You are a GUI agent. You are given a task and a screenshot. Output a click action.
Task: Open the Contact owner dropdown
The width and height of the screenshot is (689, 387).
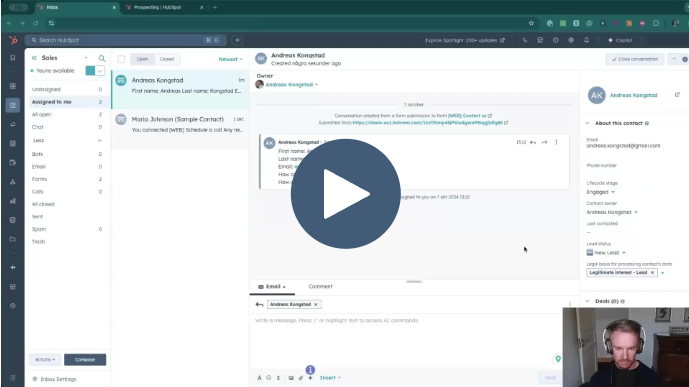(x=612, y=212)
